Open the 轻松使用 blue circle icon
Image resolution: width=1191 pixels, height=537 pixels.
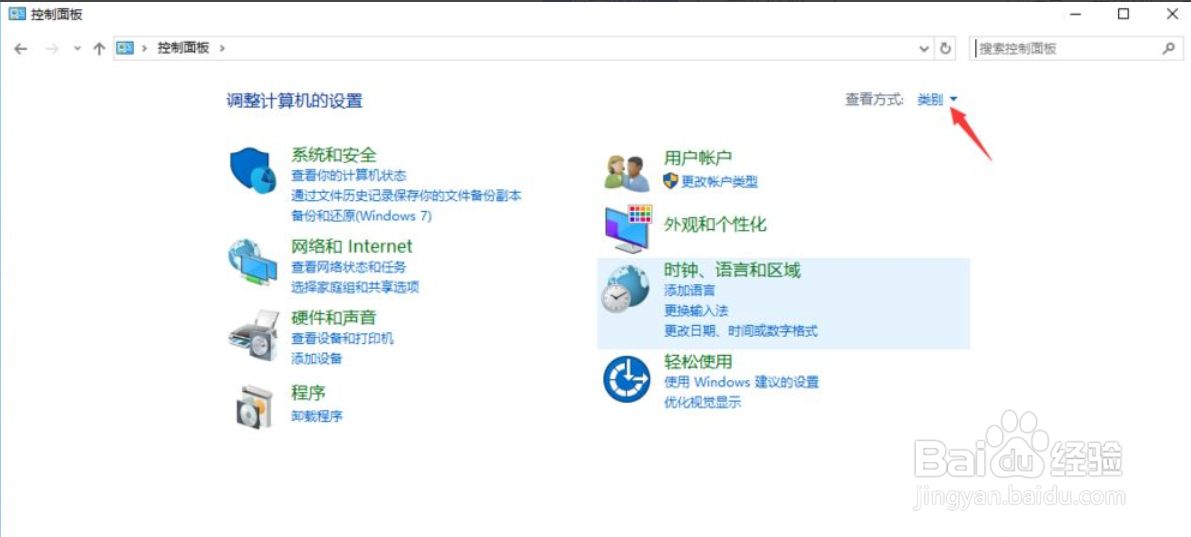(x=627, y=380)
